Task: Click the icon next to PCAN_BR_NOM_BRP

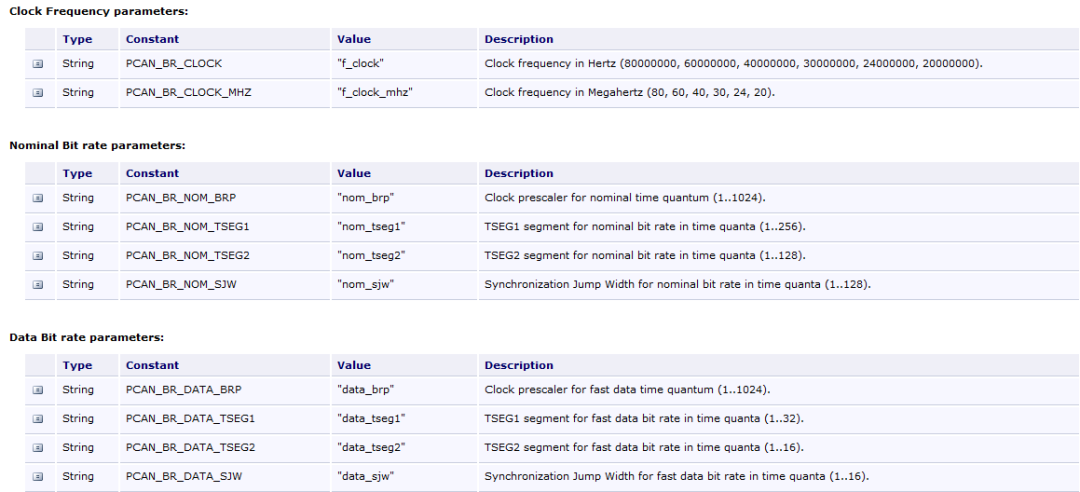Action: tap(38, 198)
